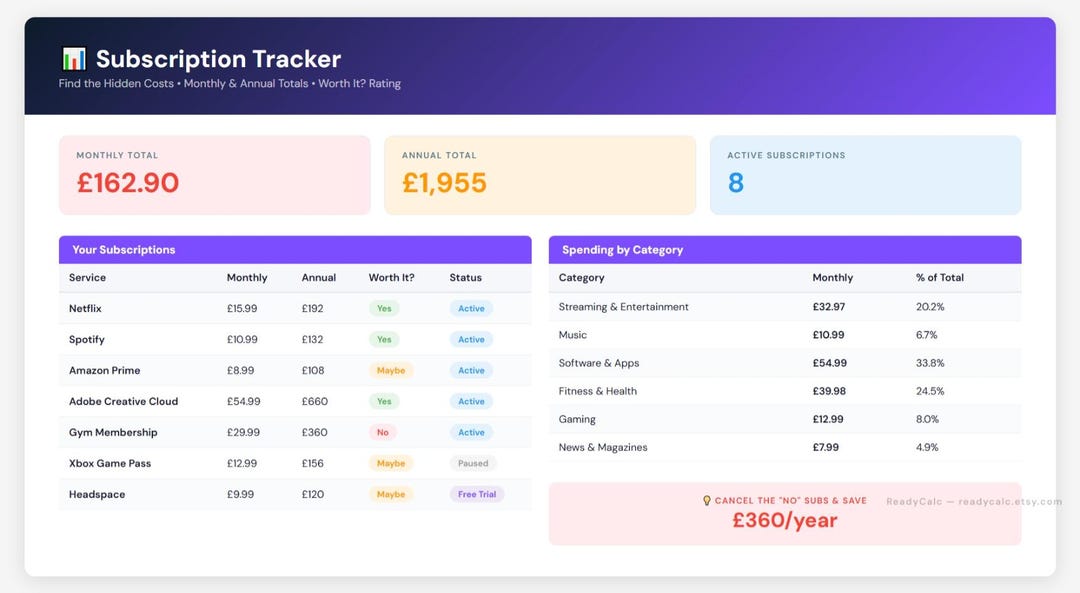Select the Headspace service cell

tap(97, 495)
